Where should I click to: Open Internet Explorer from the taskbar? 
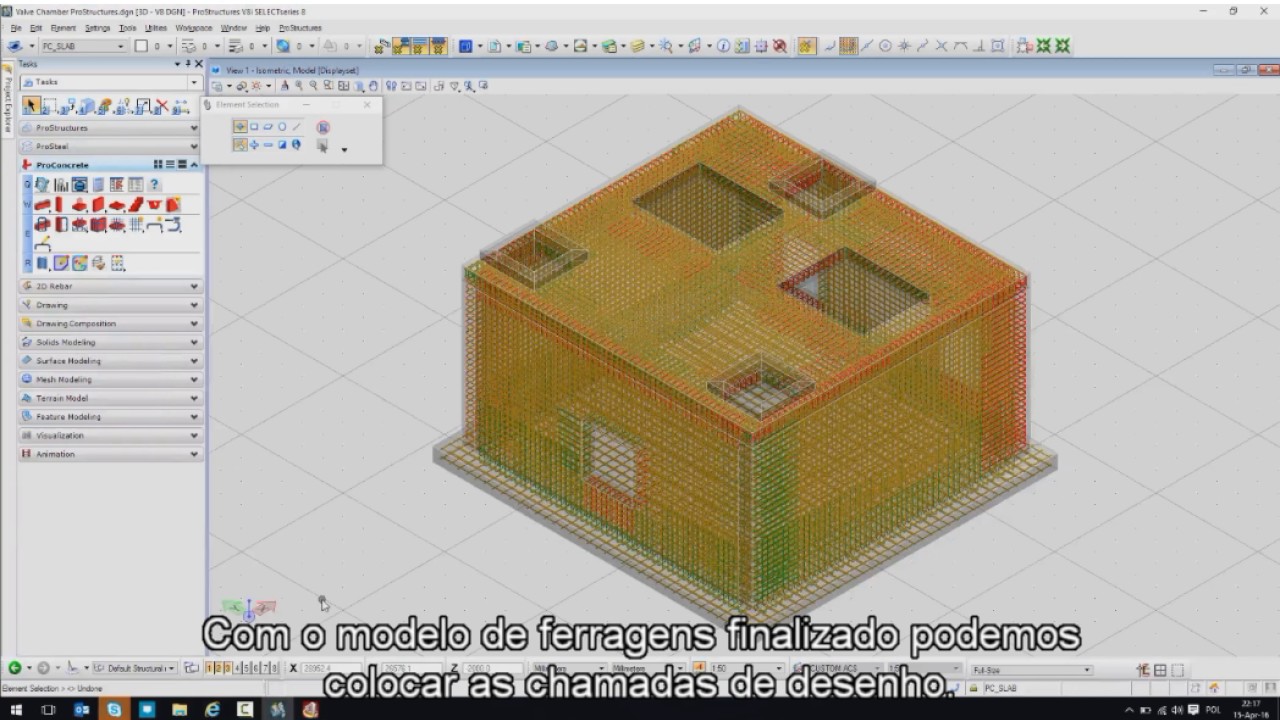tap(212, 709)
